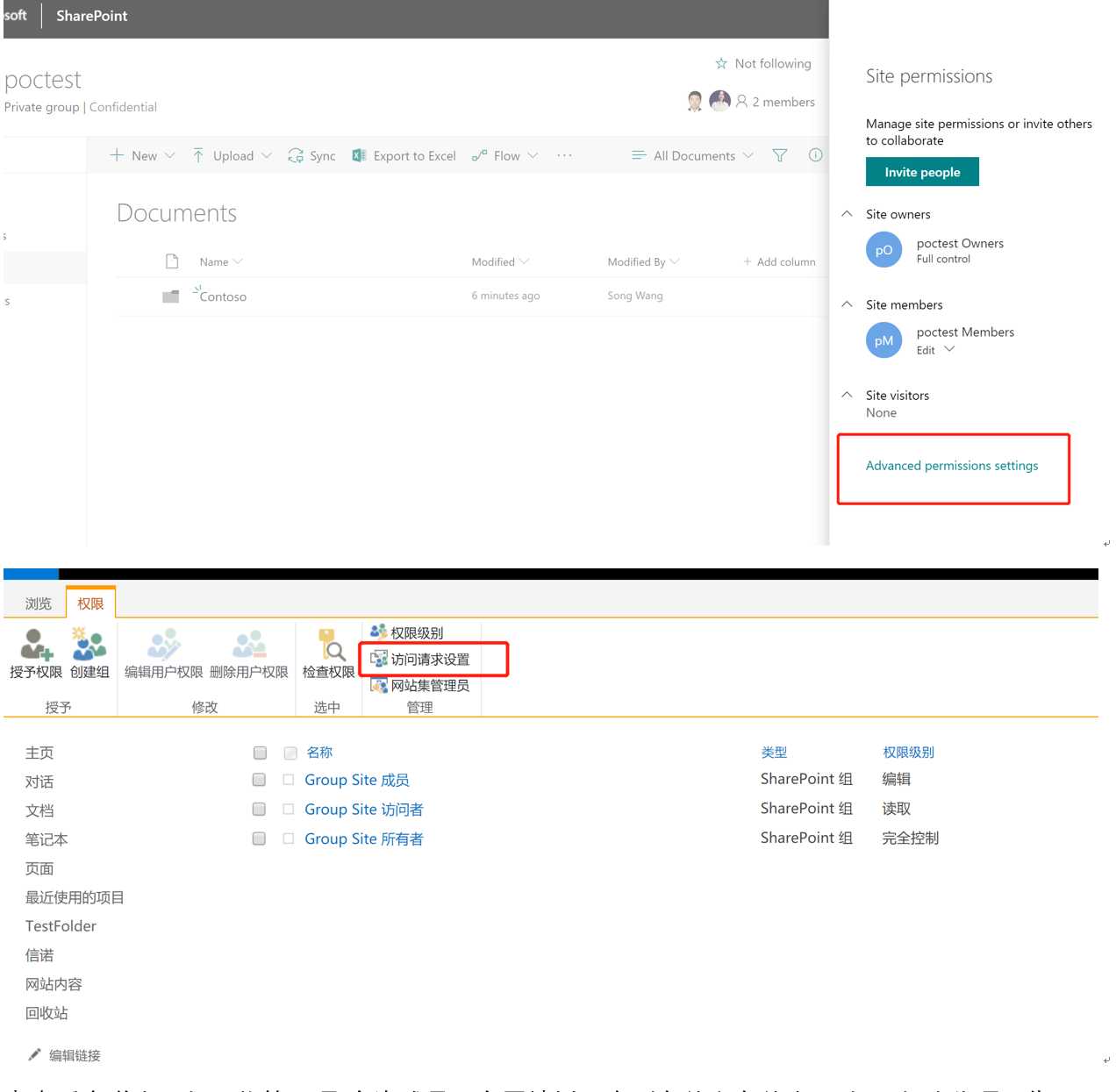Check the box for Group Site 访问者

tap(259, 809)
